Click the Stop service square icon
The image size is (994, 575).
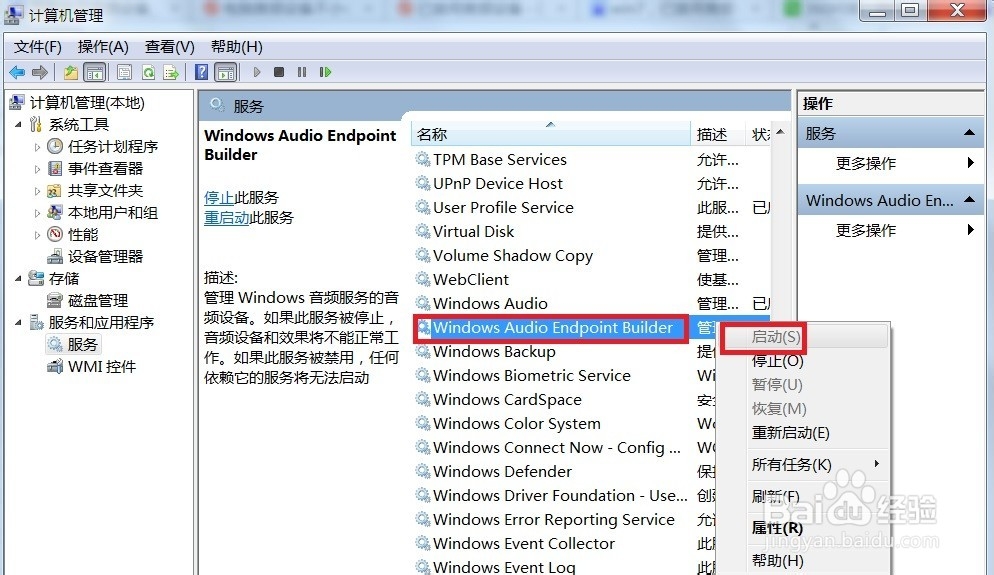click(279, 72)
